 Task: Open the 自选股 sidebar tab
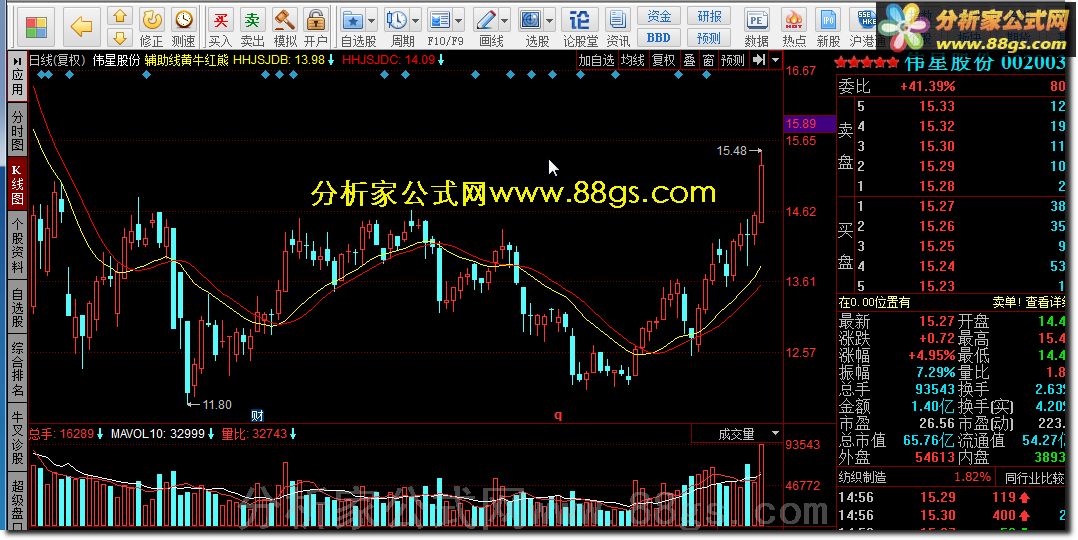pyautogui.click(x=16, y=307)
